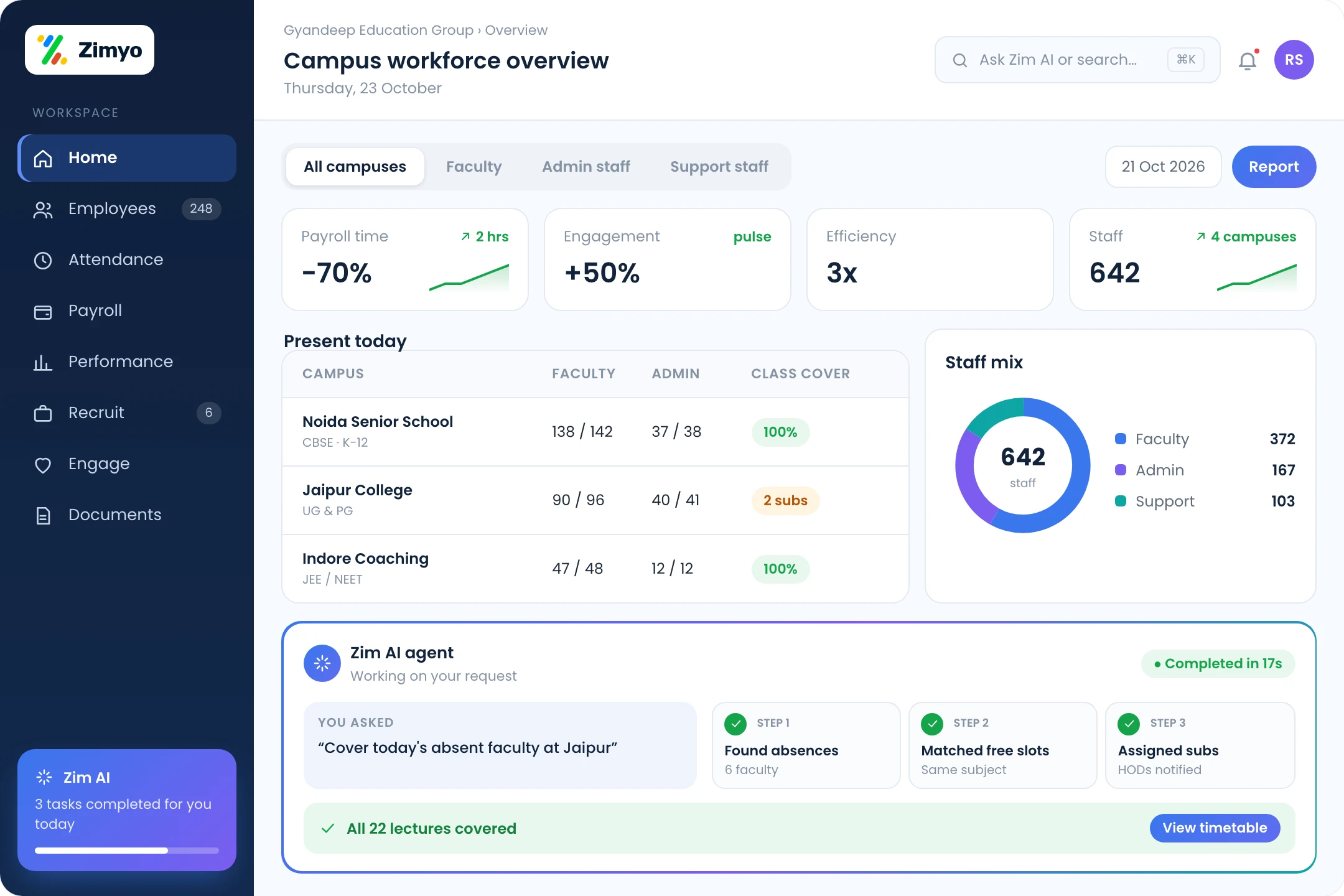This screenshot has width=1344, height=896.
Task: Click the Support teal legend swatch
Action: coord(1121,501)
